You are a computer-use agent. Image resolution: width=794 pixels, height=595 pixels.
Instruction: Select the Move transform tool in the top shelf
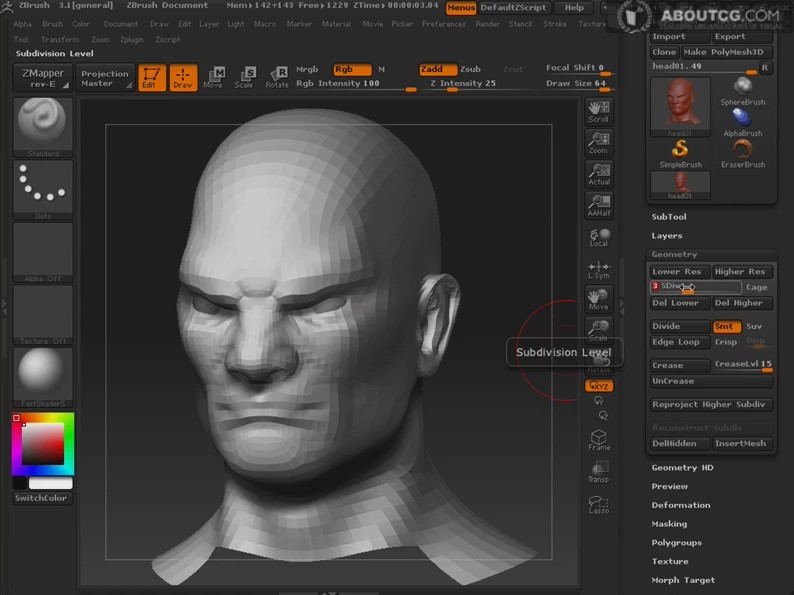click(x=213, y=77)
